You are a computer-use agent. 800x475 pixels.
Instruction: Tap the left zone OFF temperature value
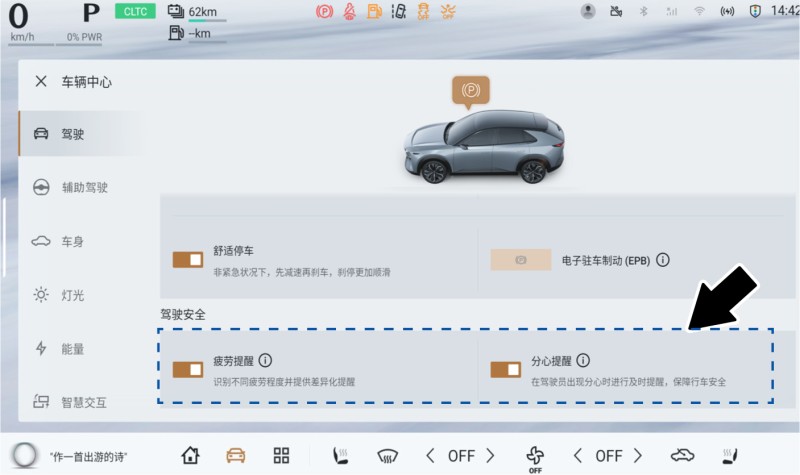tap(461, 456)
